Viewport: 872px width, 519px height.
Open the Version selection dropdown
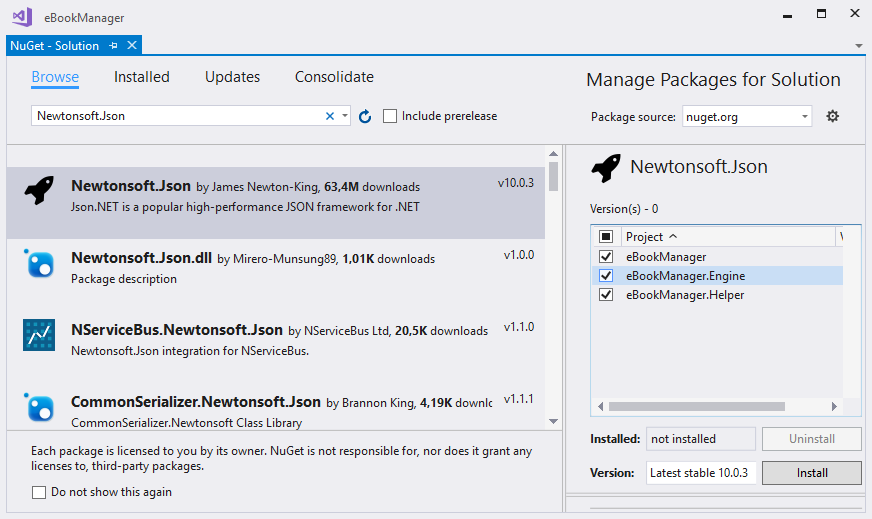click(701, 473)
